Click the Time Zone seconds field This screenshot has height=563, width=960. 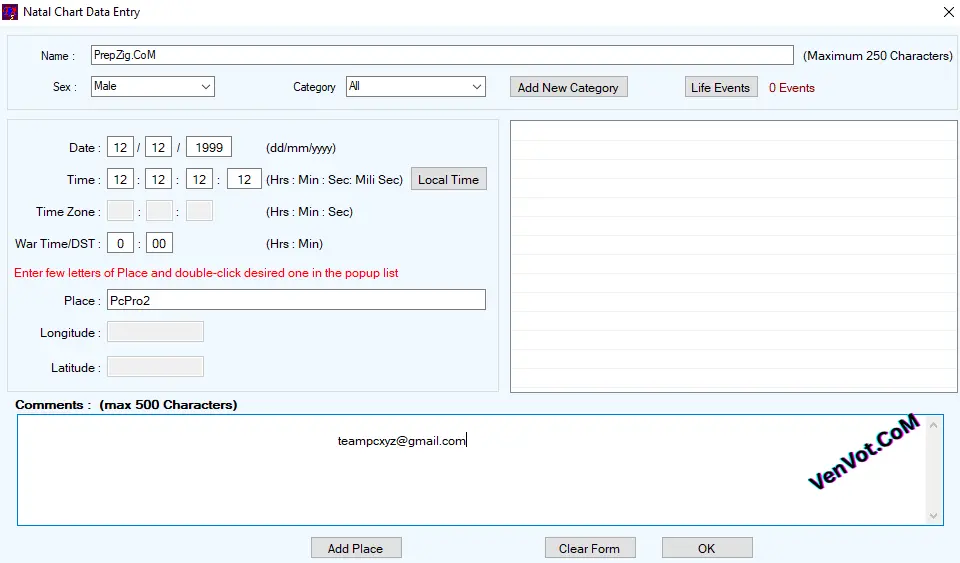point(199,211)
